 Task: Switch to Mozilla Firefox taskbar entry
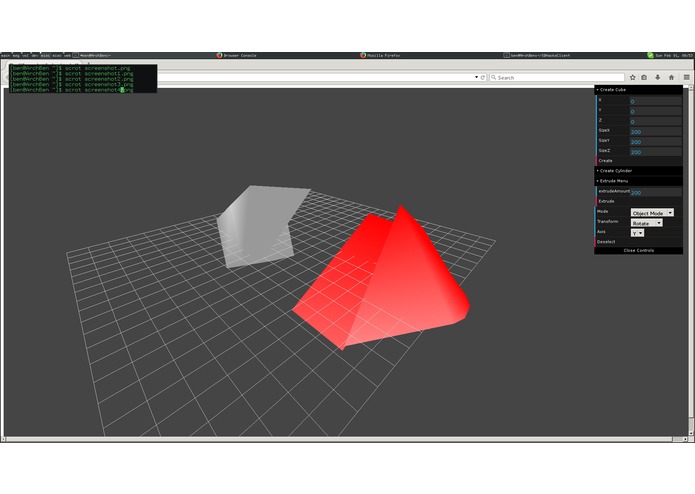tap(380, 55)
